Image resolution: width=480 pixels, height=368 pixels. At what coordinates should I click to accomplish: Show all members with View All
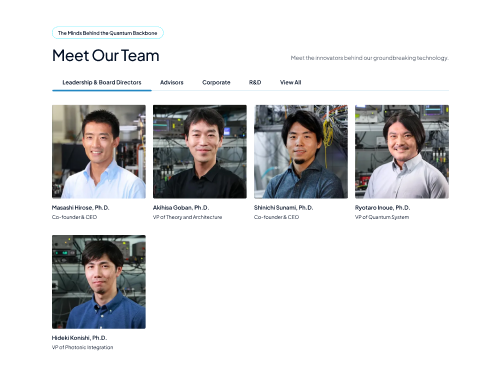(x=290, y=82)
